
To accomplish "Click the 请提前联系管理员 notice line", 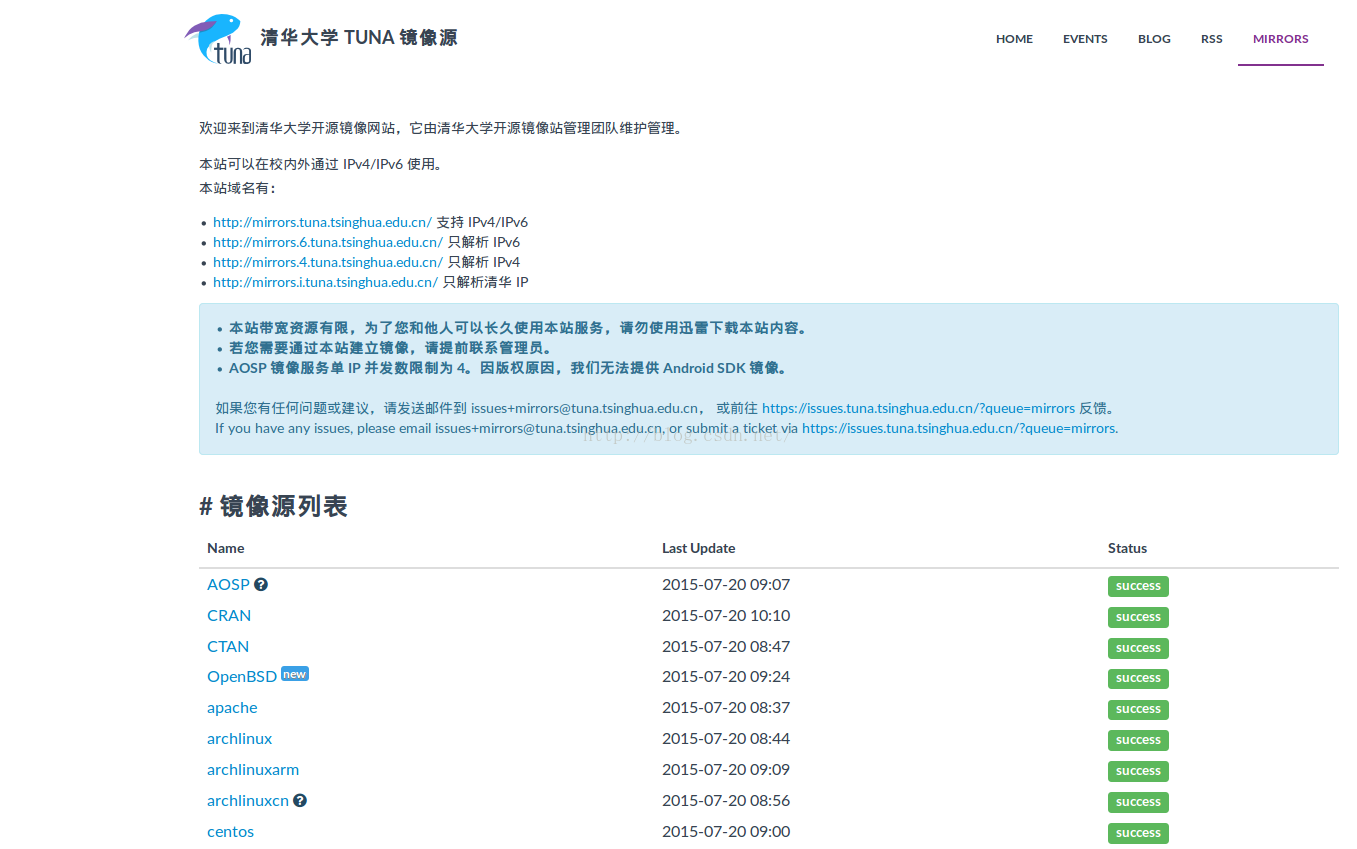I will pyautogui.click(x=391, y=348).
